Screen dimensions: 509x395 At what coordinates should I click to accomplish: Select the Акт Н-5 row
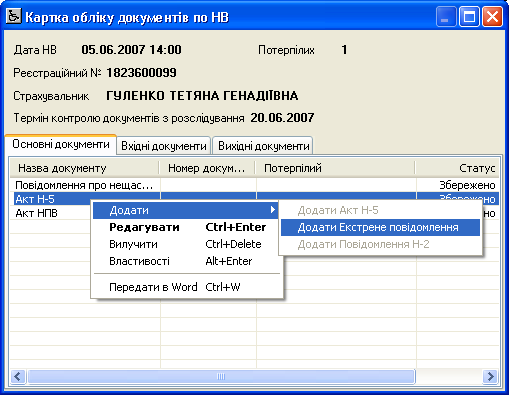pos(254,199)
